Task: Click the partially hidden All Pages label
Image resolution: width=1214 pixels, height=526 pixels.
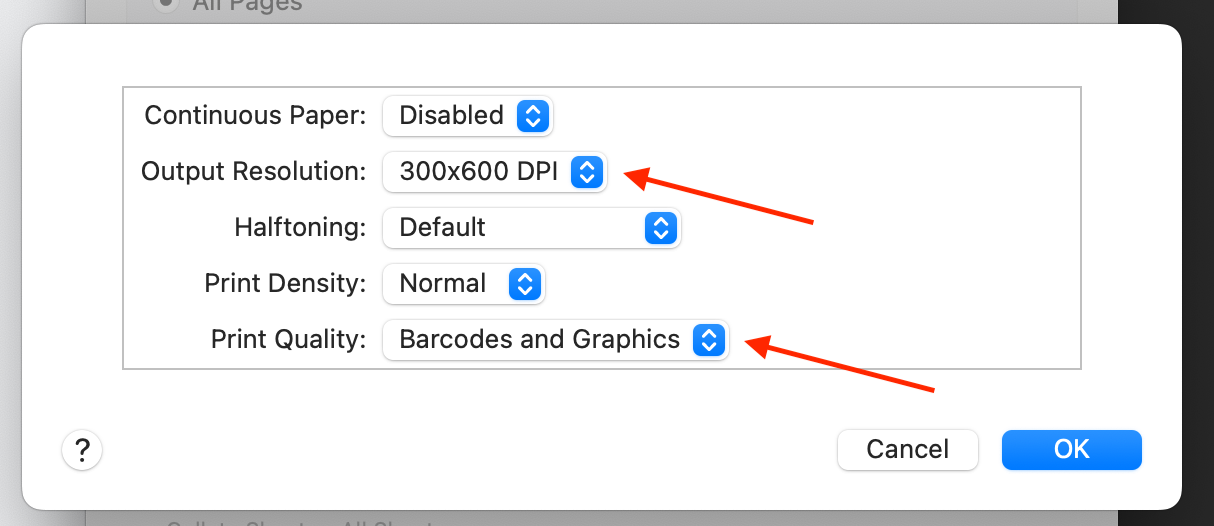Action: (246, 6)
